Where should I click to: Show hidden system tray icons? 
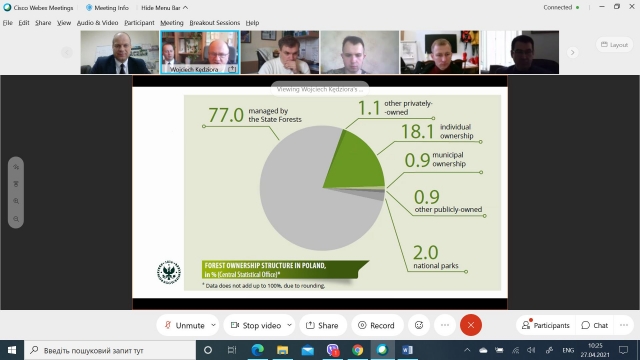[x=467, y=350]
